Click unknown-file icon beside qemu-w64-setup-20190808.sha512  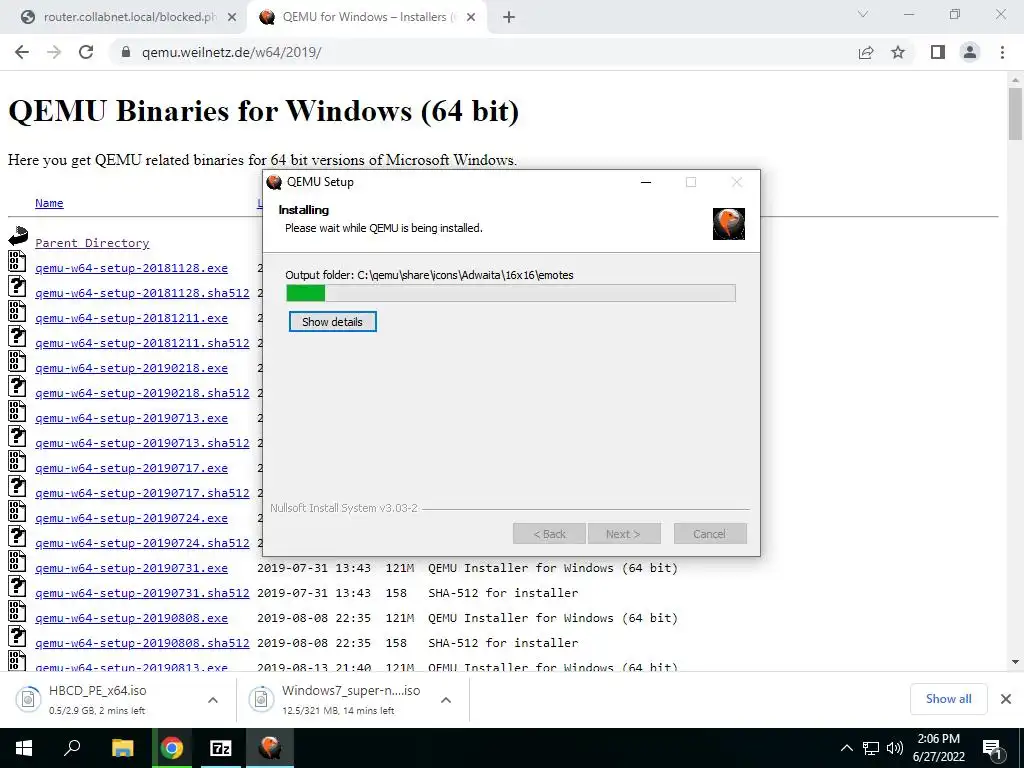click(17, 636)
